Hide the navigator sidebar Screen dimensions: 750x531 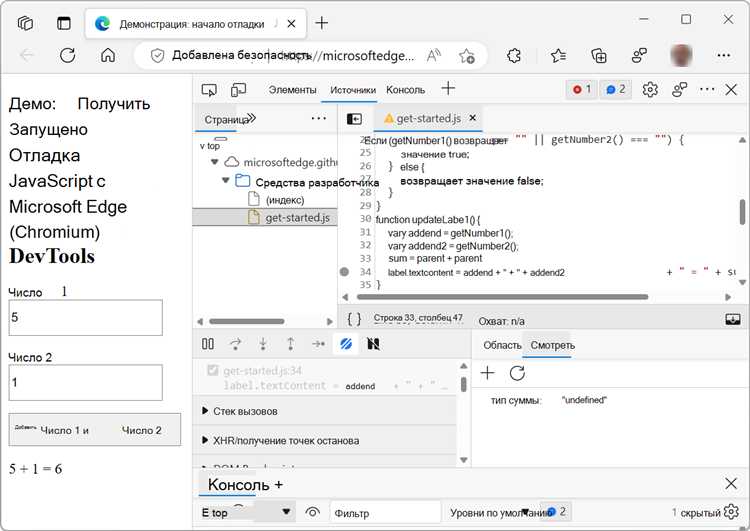[354, 119]
